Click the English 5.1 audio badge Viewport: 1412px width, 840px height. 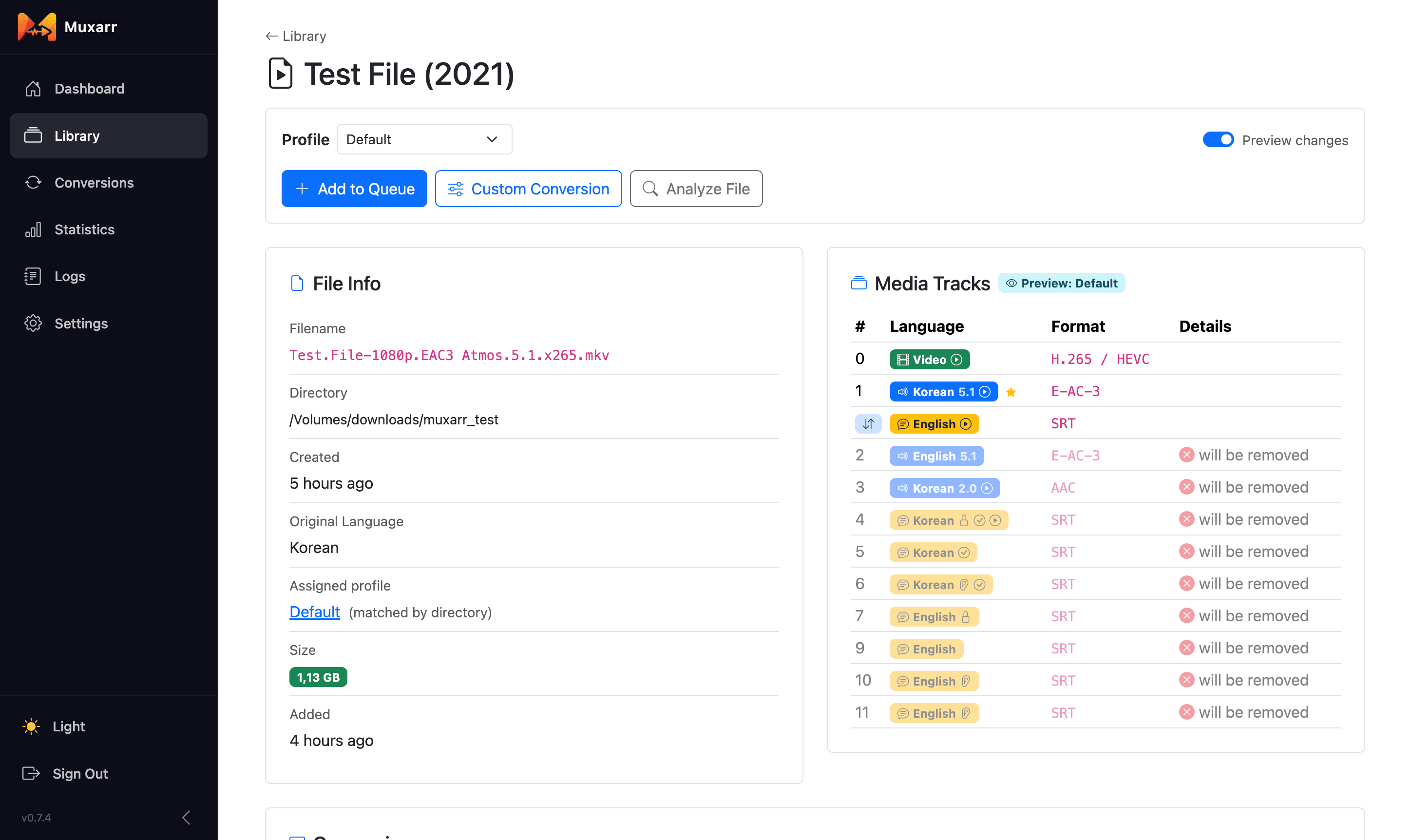point(936,456)
